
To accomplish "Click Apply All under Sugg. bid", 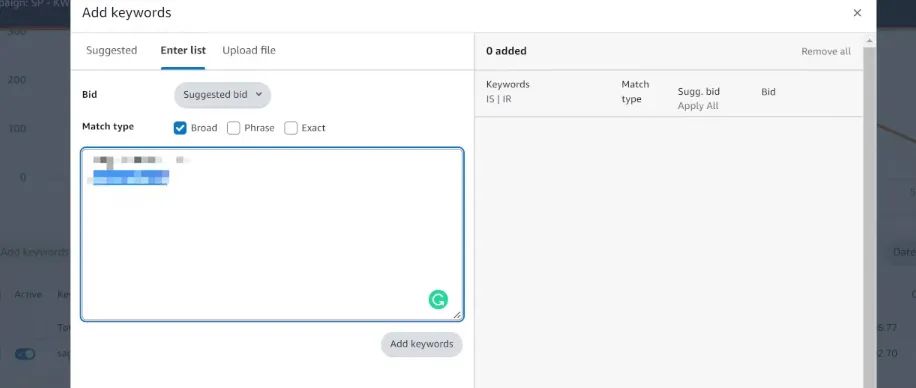I will coord(698,106).
